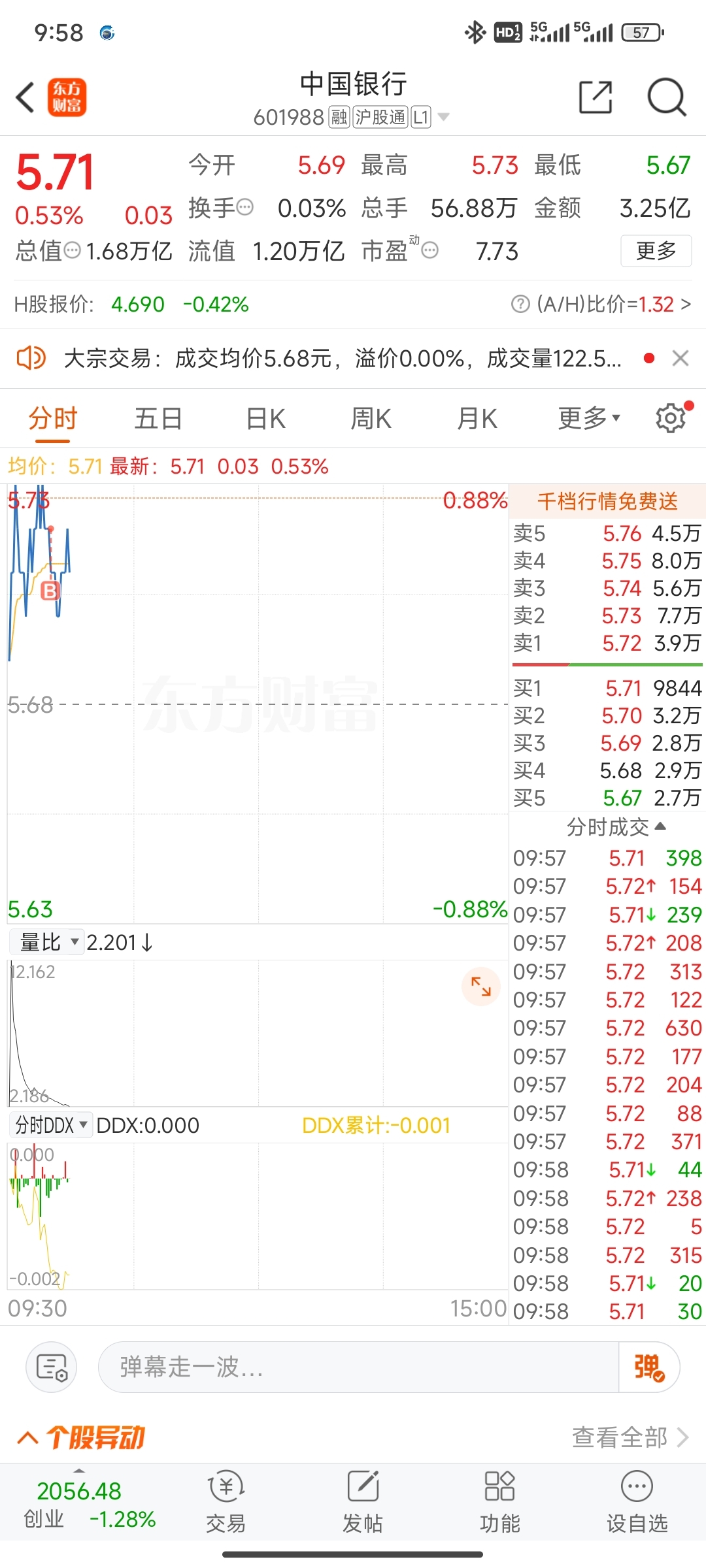The width and height of the screenshot is (706, 1568).
Task: Open the 量比 indicator dropdown
Action: 47,942
